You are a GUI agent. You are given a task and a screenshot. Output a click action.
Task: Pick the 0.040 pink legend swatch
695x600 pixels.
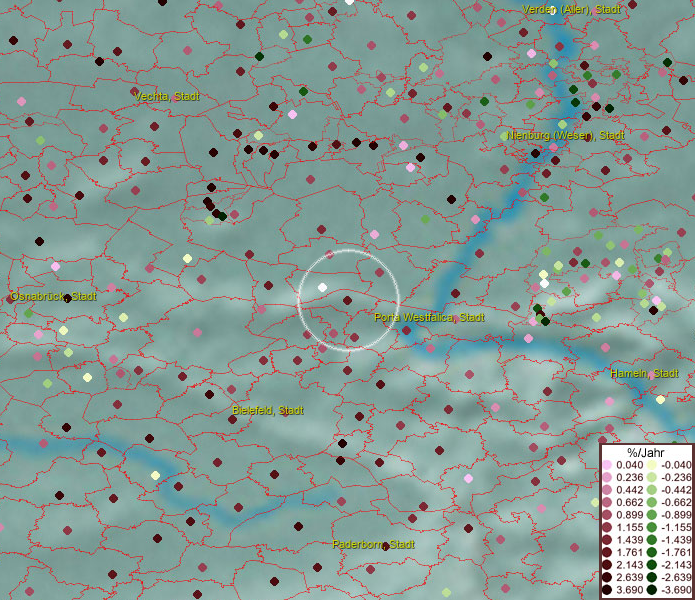coord(607,465)
